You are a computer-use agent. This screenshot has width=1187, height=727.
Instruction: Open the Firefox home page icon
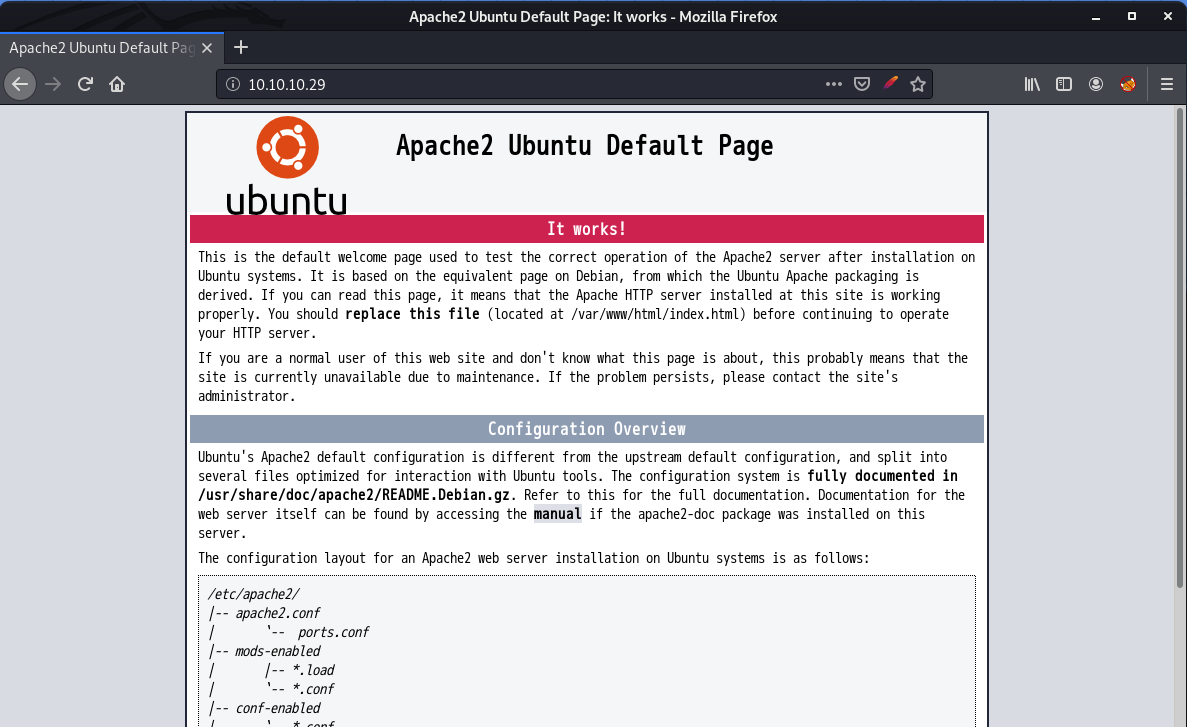click(117, 84)
